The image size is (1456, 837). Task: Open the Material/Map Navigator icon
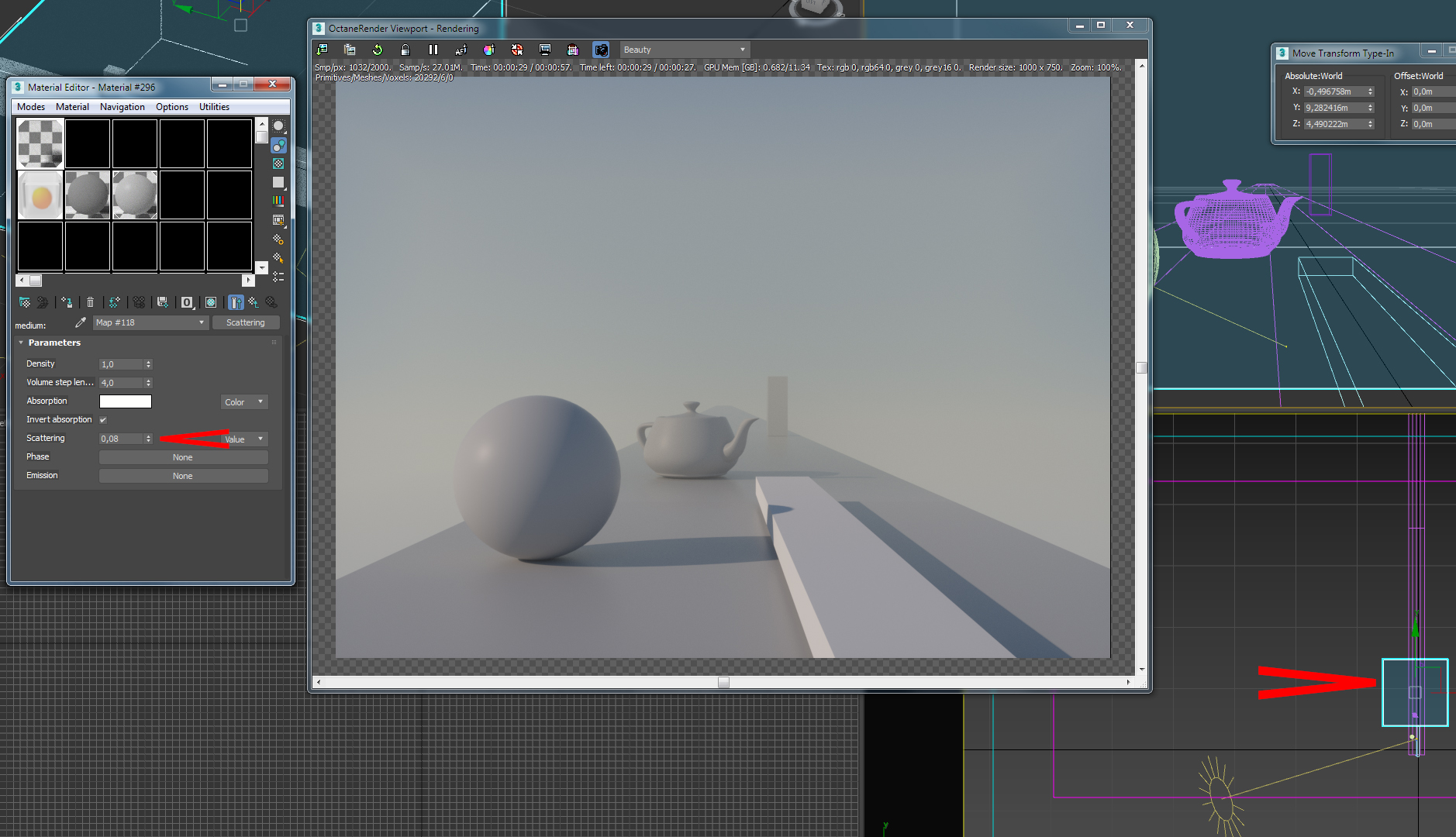tap(278, 277)
